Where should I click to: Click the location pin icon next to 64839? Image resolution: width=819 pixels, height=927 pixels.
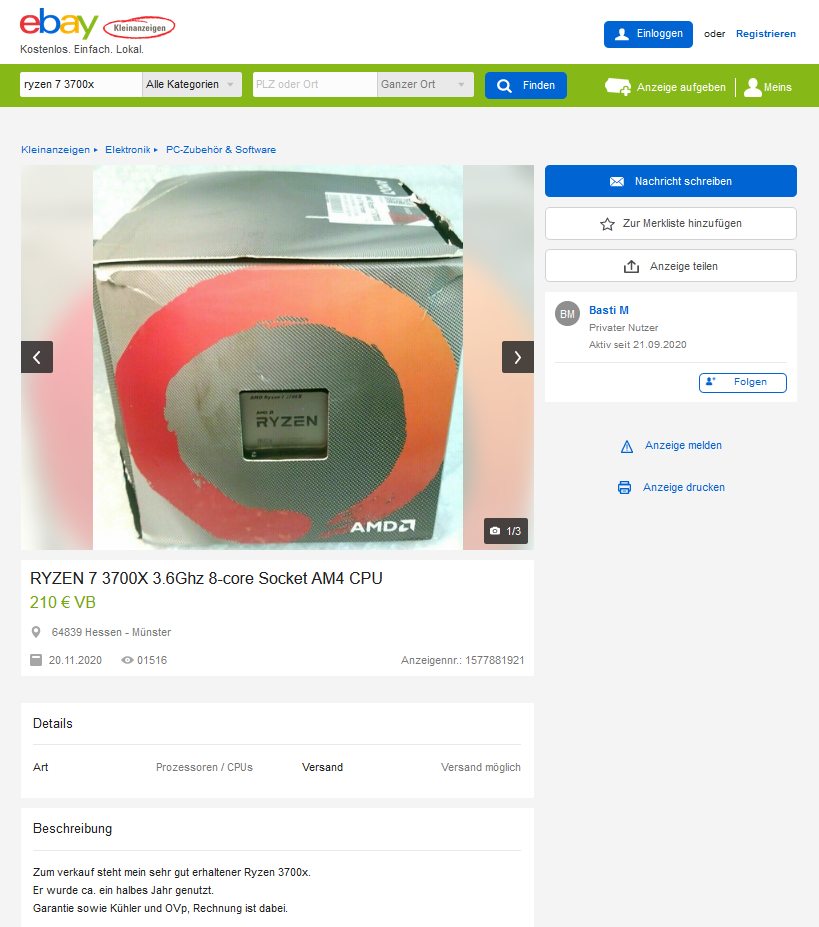point(36,632)
